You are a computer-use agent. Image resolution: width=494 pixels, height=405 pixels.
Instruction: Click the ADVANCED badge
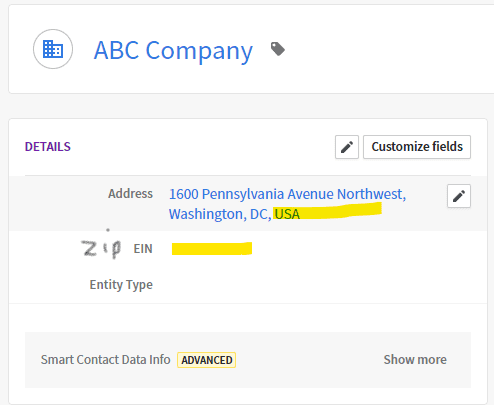(x=207, y=360)
